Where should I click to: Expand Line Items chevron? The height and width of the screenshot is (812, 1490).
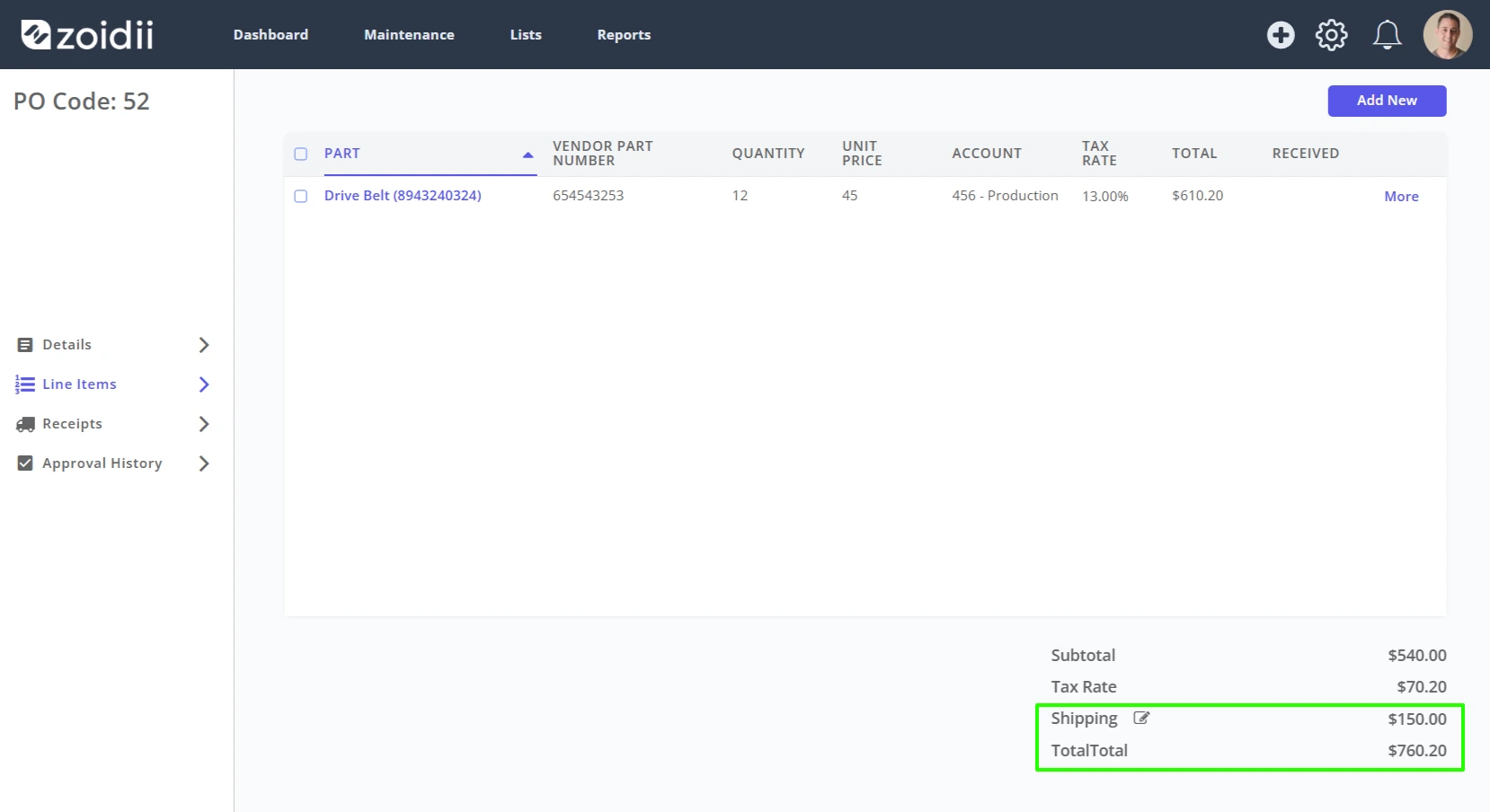(x=204, y=384)
